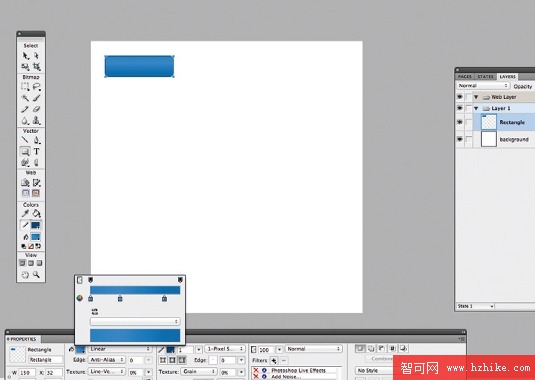Open the Grain stroke texture dropdown

coord(198,371)
